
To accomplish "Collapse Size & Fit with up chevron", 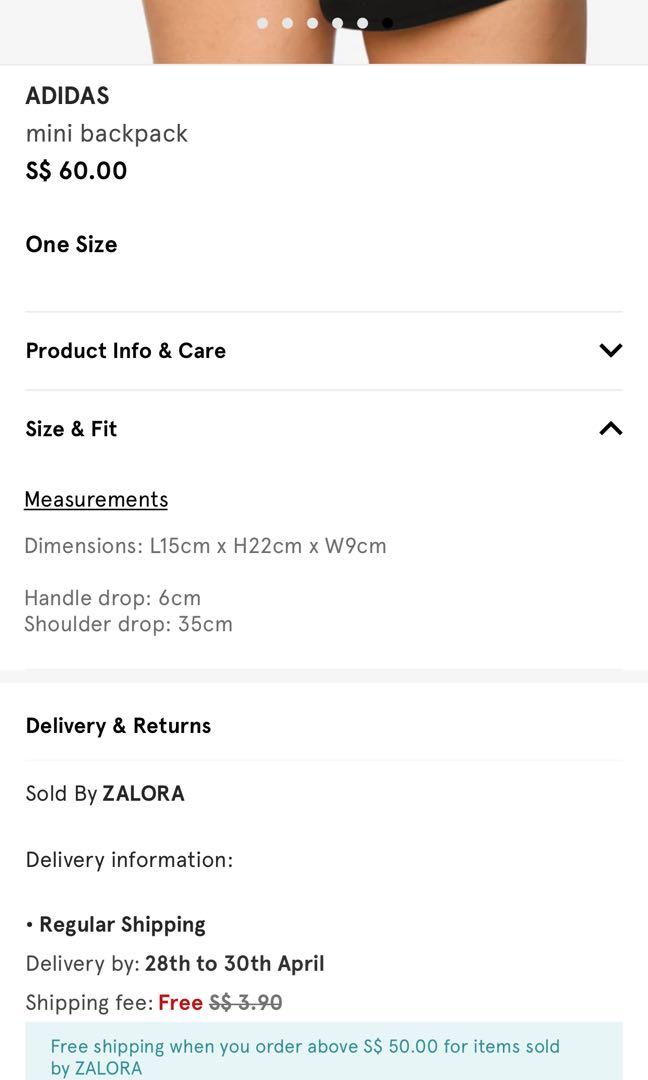I will pyautogui.click(x=610, y=428).
